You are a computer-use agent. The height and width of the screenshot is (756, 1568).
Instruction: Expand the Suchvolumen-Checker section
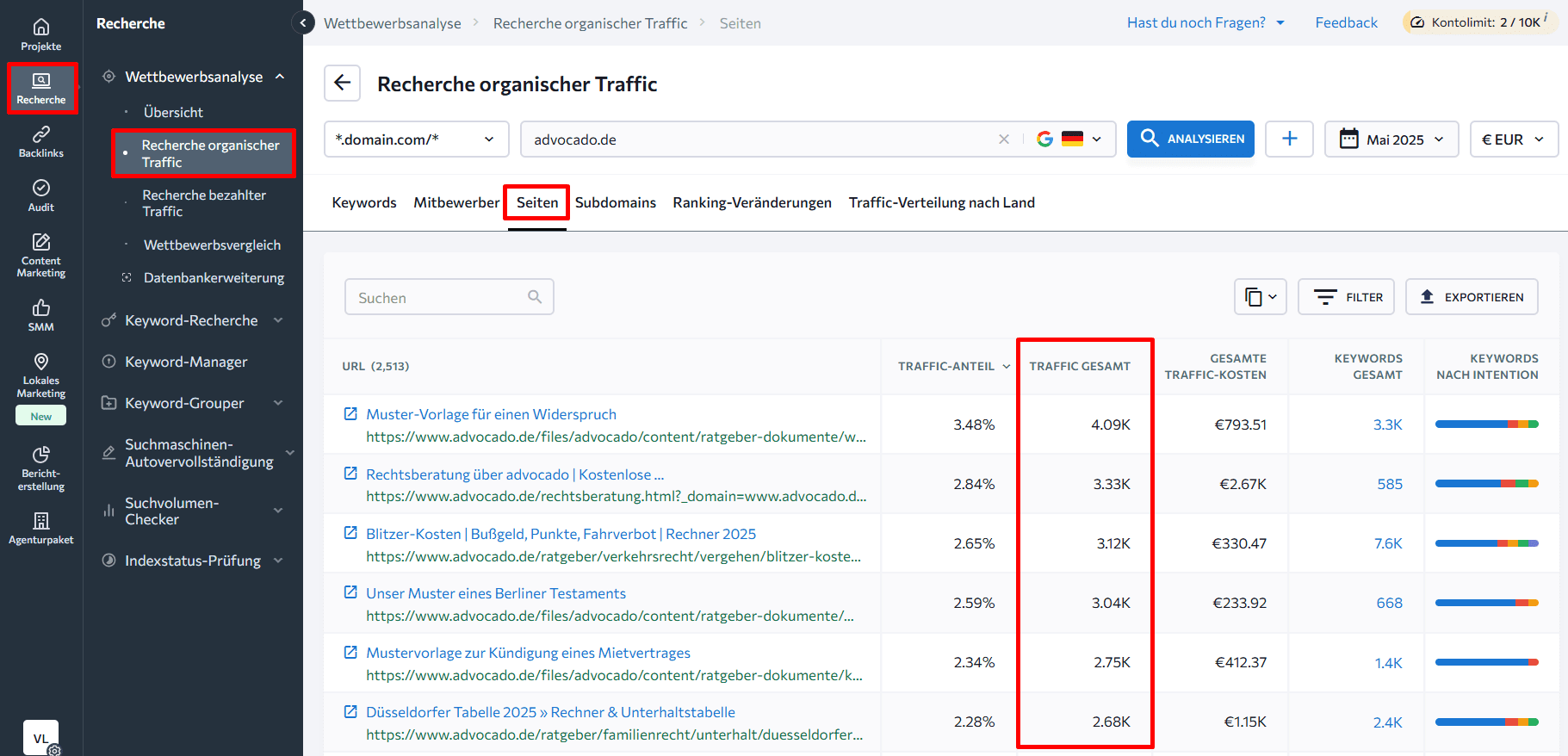pyautogui.click(x=278, y=511)
